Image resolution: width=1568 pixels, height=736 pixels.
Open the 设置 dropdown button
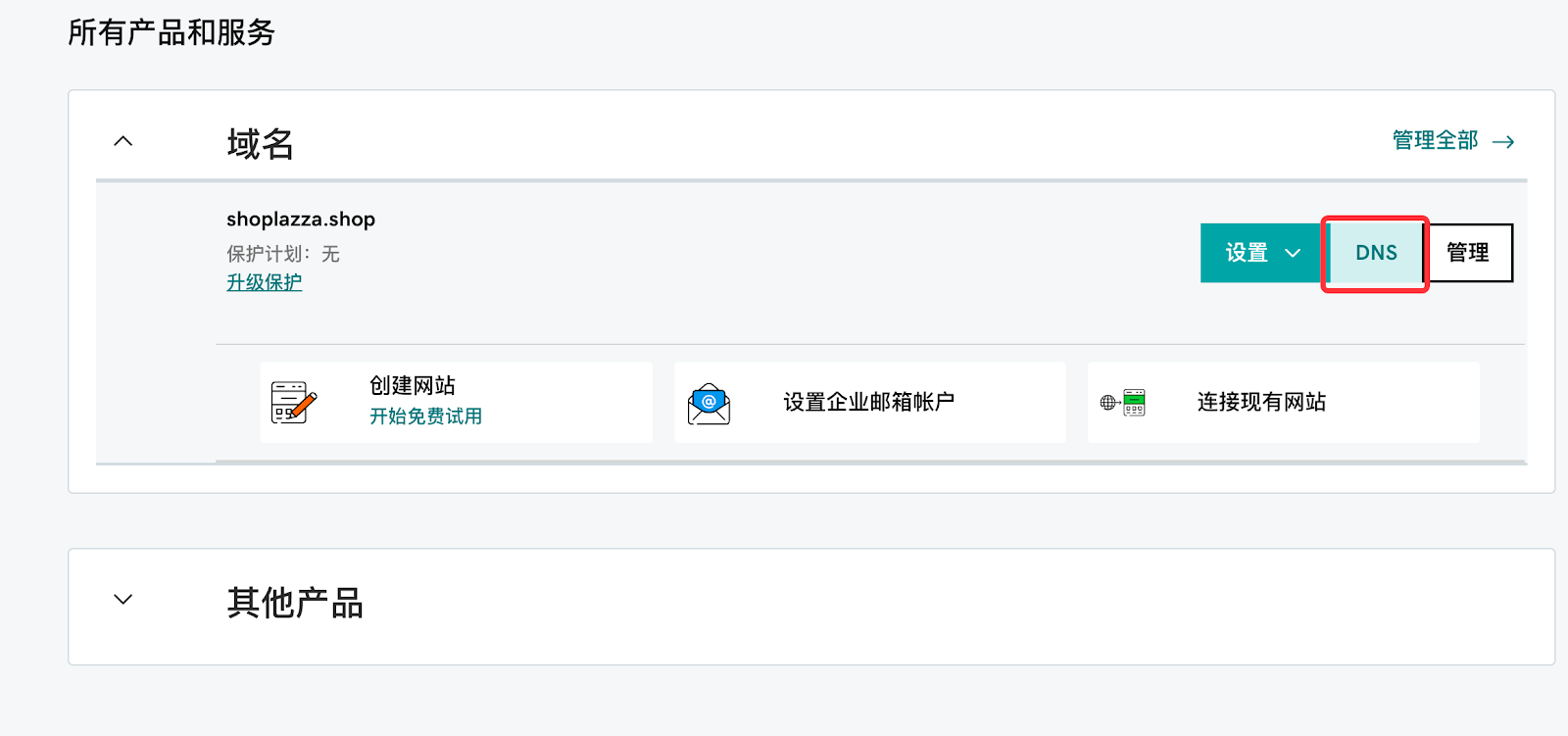coord(1262,253)
